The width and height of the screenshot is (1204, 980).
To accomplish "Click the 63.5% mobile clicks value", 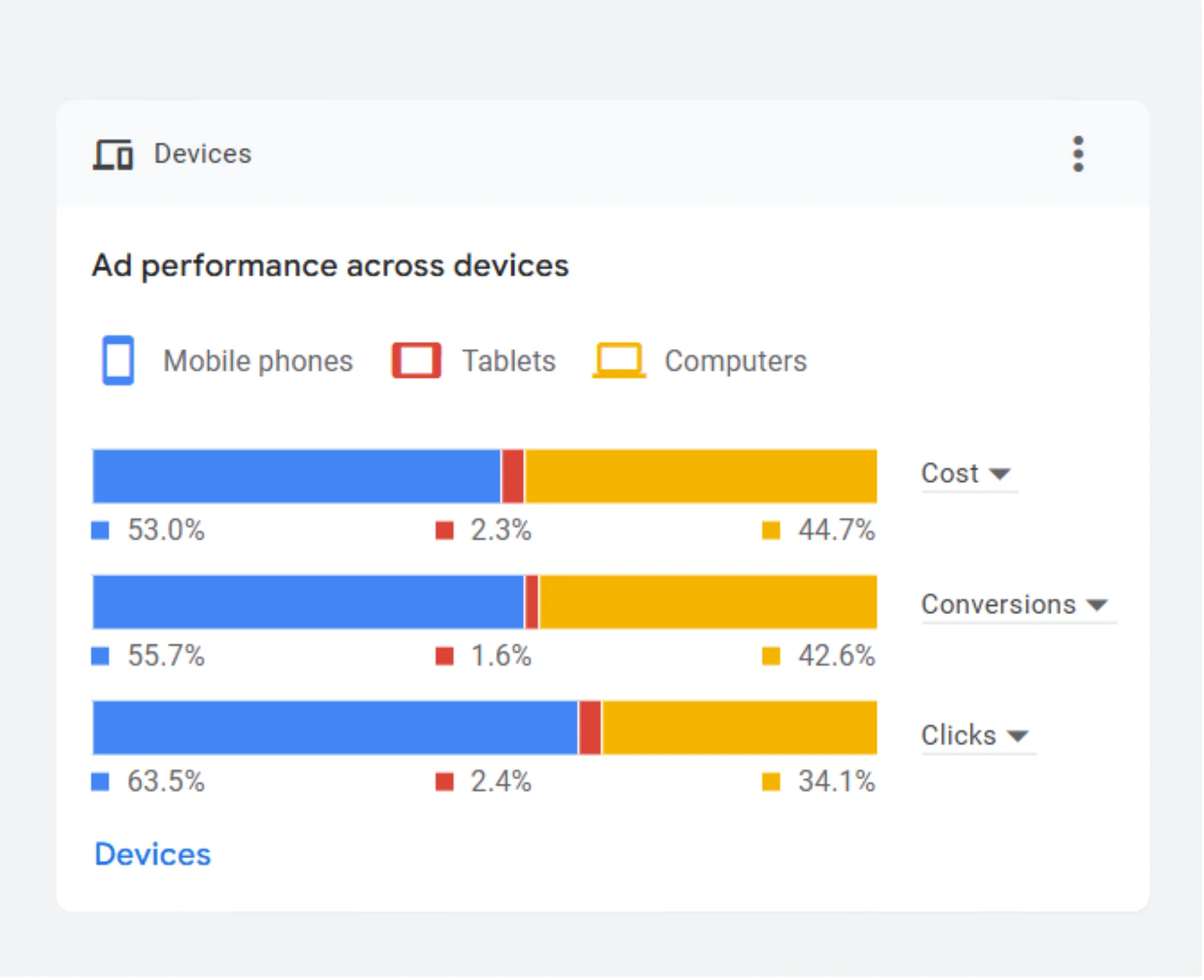I will tap(166, 782).
